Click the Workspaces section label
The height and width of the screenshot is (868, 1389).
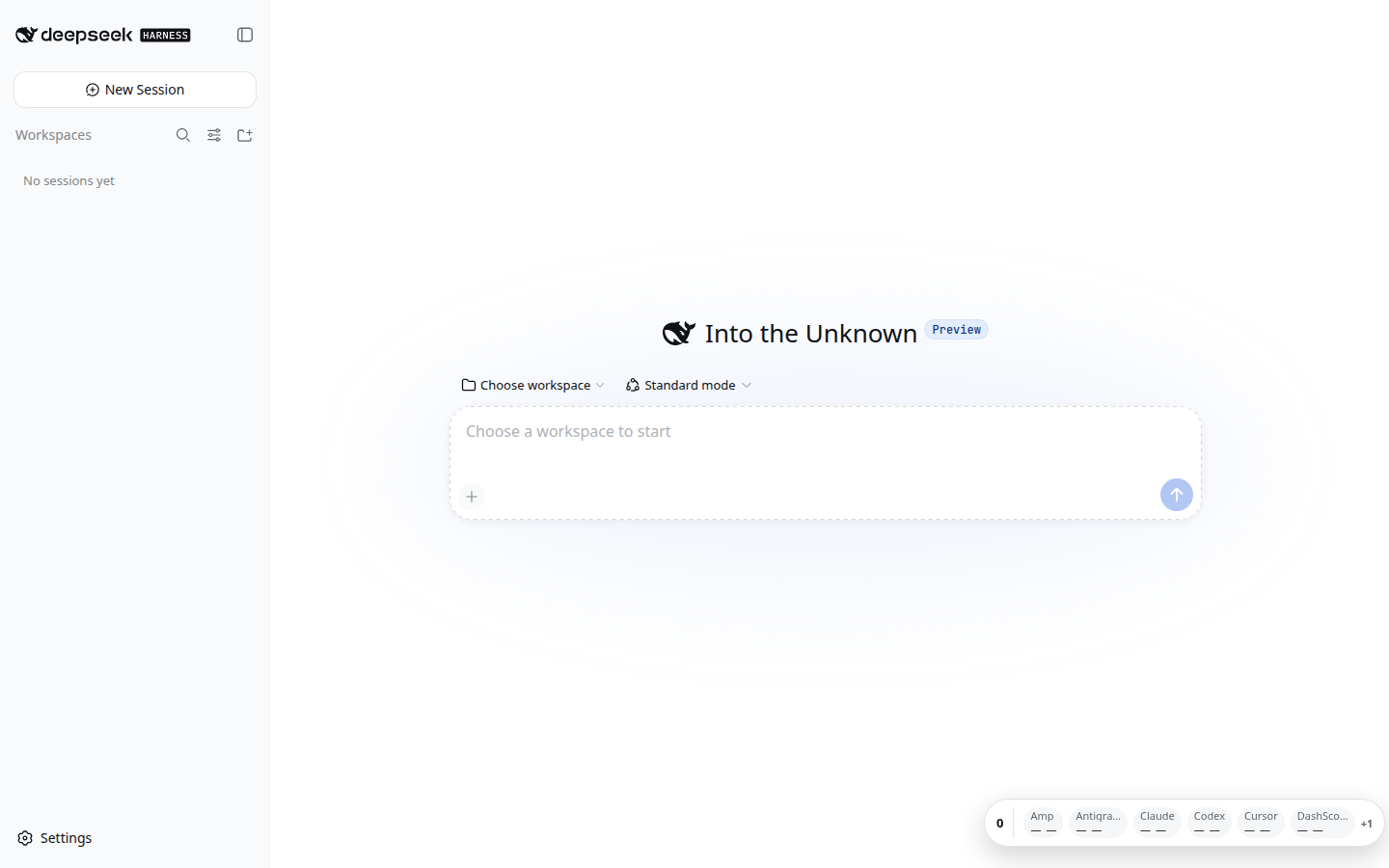[x=53, y=135]
